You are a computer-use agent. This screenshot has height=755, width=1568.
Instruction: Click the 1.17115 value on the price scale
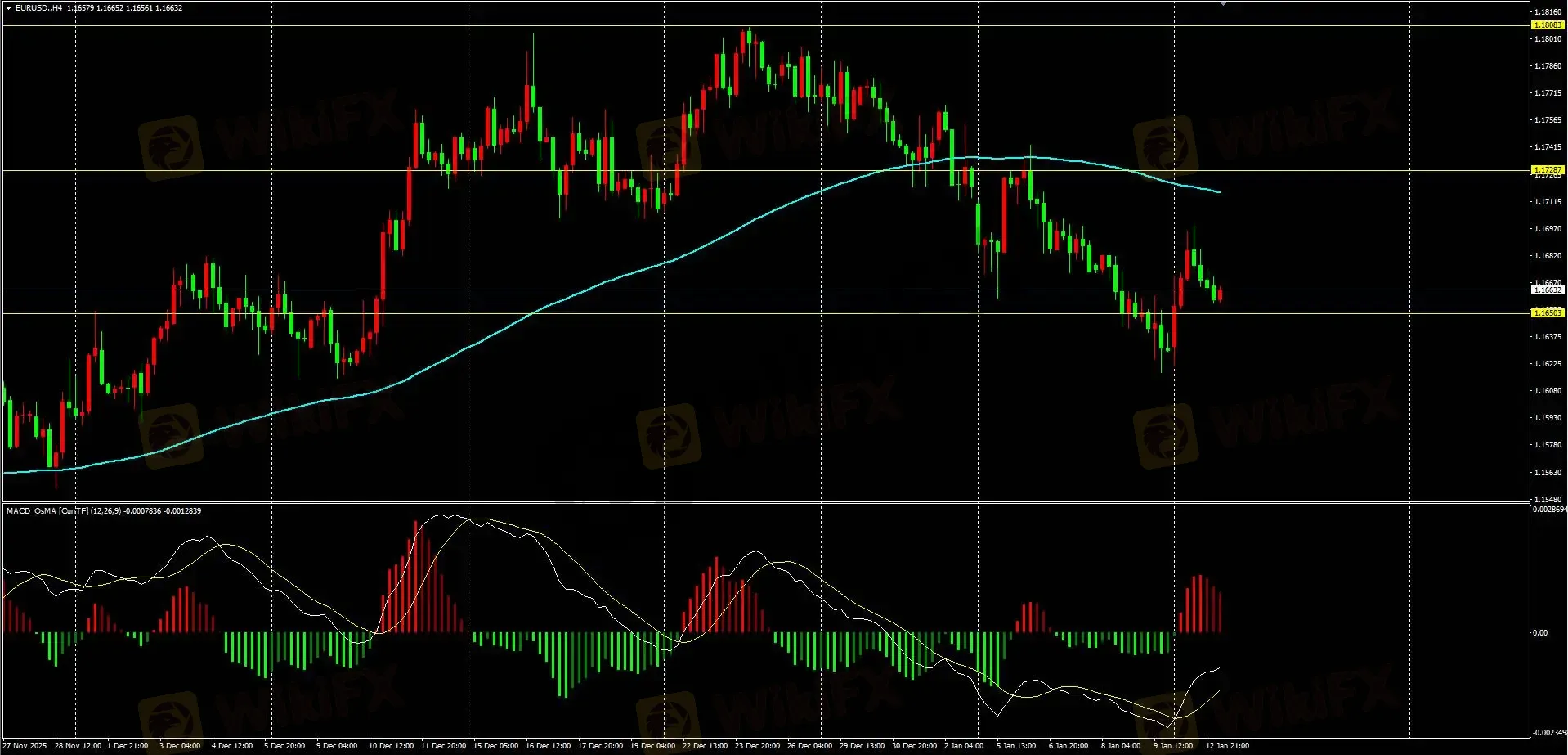pyautogui.click(x=1548, y=202)
